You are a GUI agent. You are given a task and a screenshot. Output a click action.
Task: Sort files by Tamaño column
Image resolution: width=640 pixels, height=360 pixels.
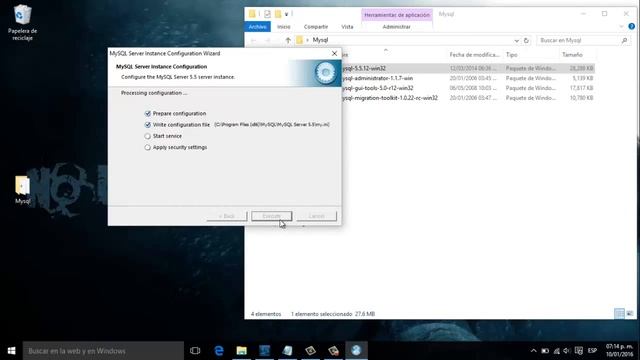tap(572, 55)
